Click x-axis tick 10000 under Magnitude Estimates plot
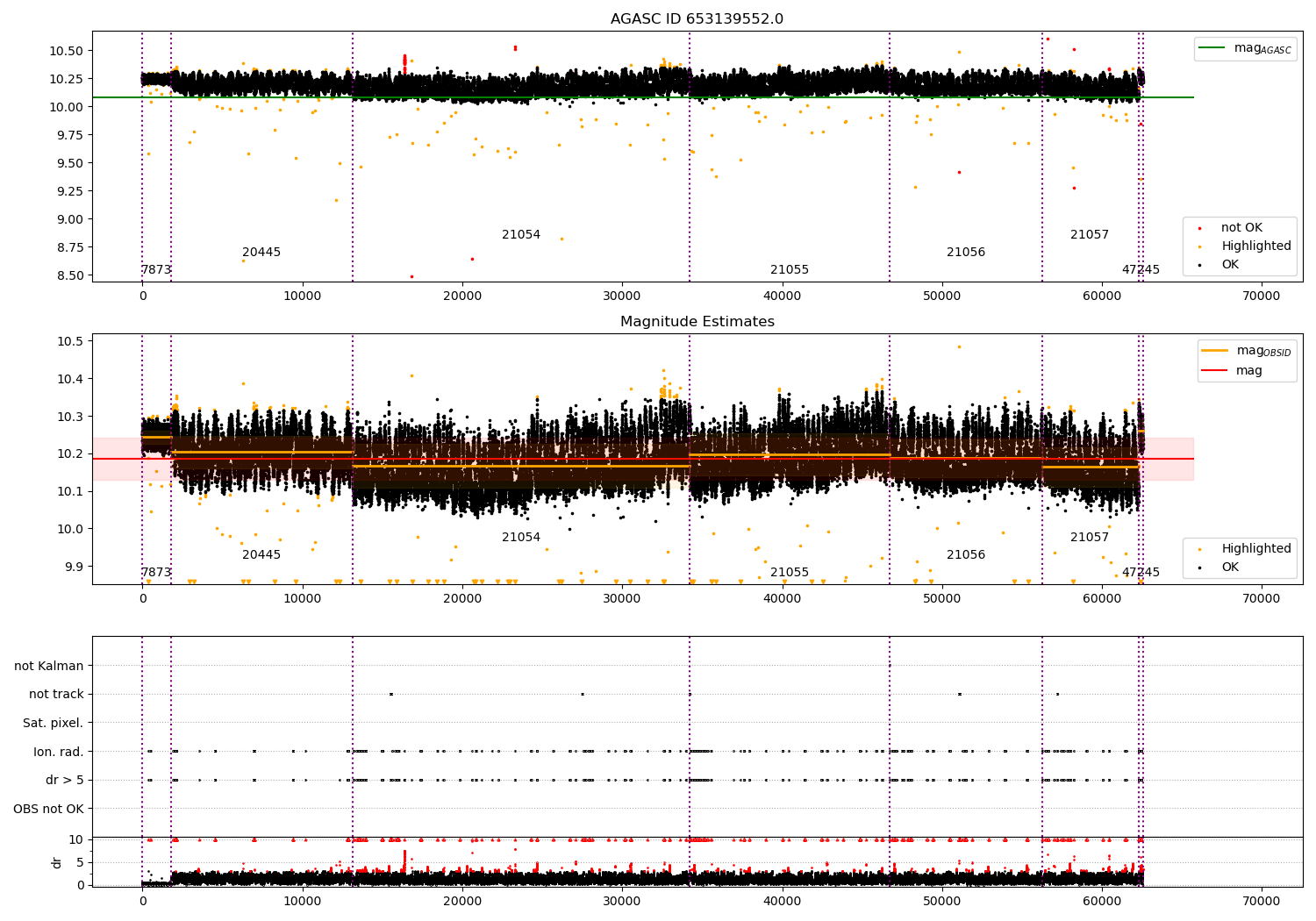The height and width of the screenshot is (921, 1316). pyautogui.click(x=303, y=599)
